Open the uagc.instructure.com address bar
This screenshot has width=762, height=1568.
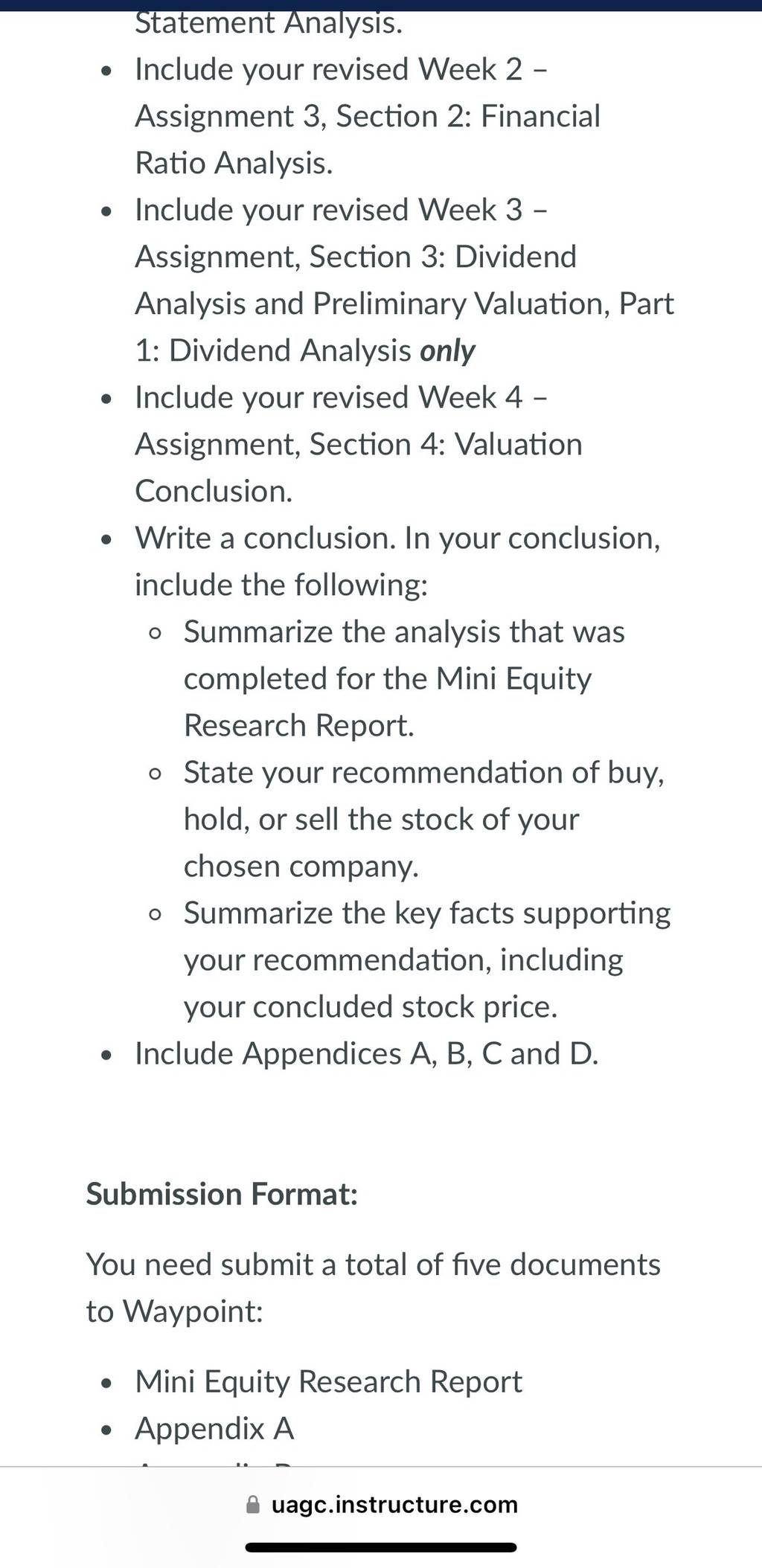(x=381, y=1505)
